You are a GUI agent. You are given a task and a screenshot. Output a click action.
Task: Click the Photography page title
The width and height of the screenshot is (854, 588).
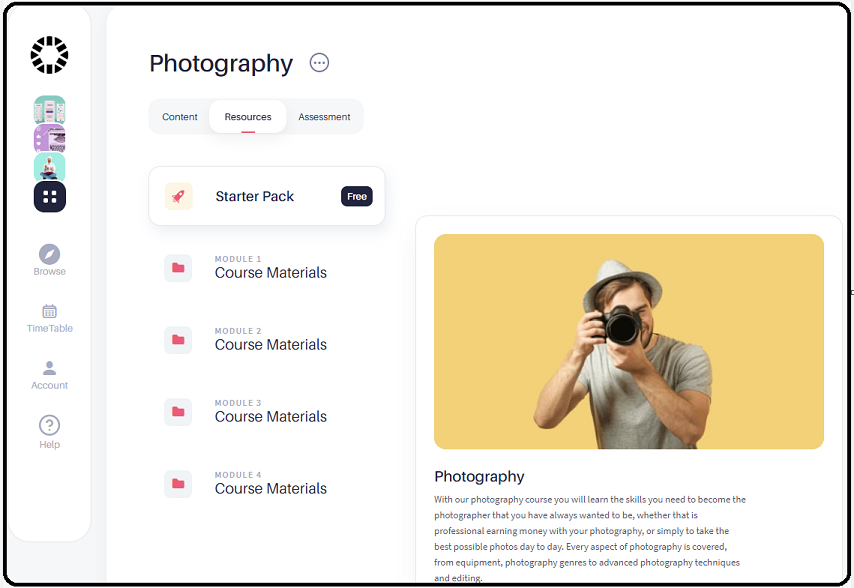221,64
